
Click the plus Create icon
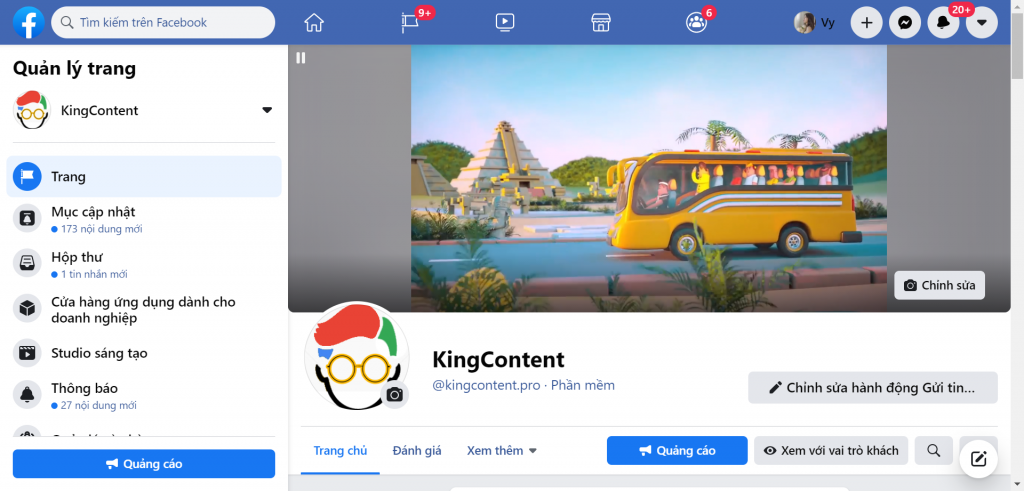point(867,22)
